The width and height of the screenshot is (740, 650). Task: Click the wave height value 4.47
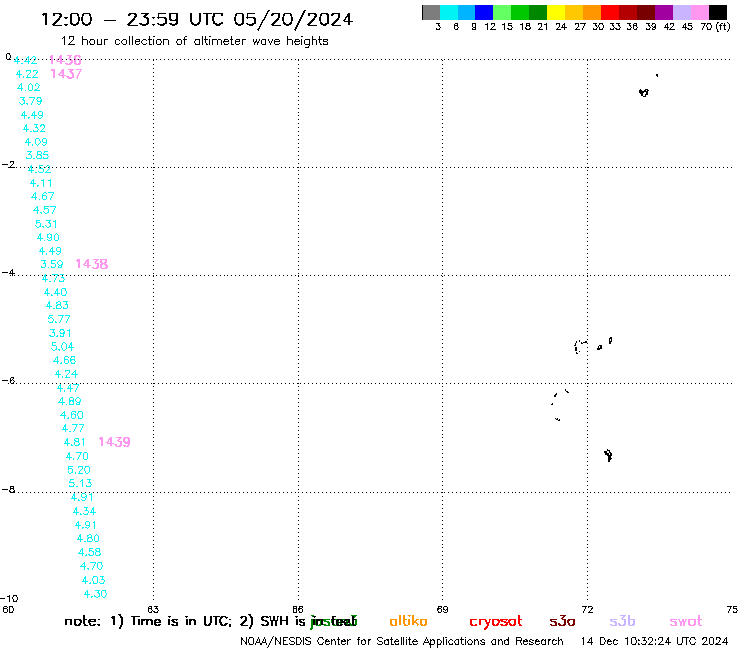68,388
